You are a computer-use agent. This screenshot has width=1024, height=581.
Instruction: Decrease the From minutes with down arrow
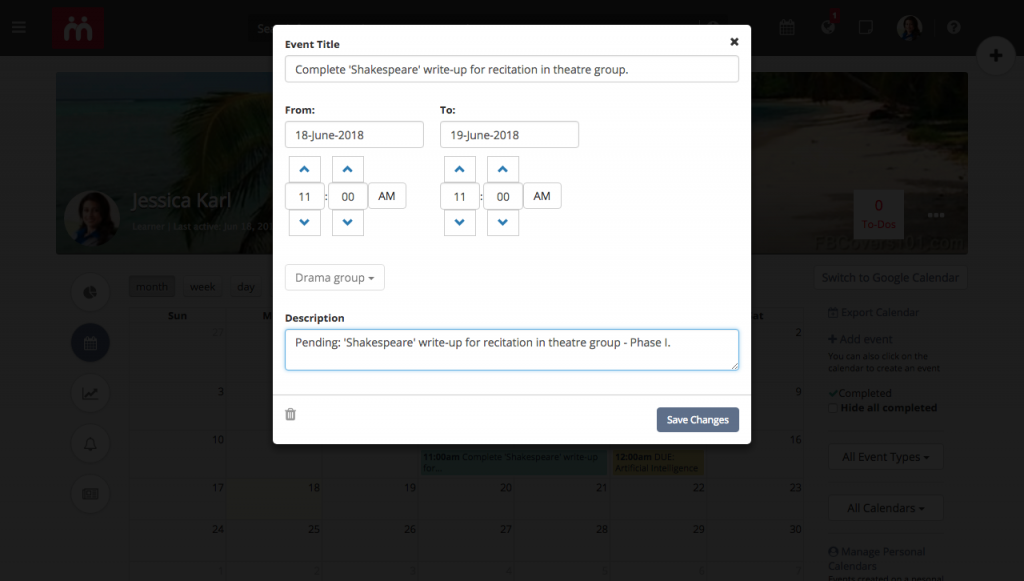pyautogui.click(x=347, y=223)
